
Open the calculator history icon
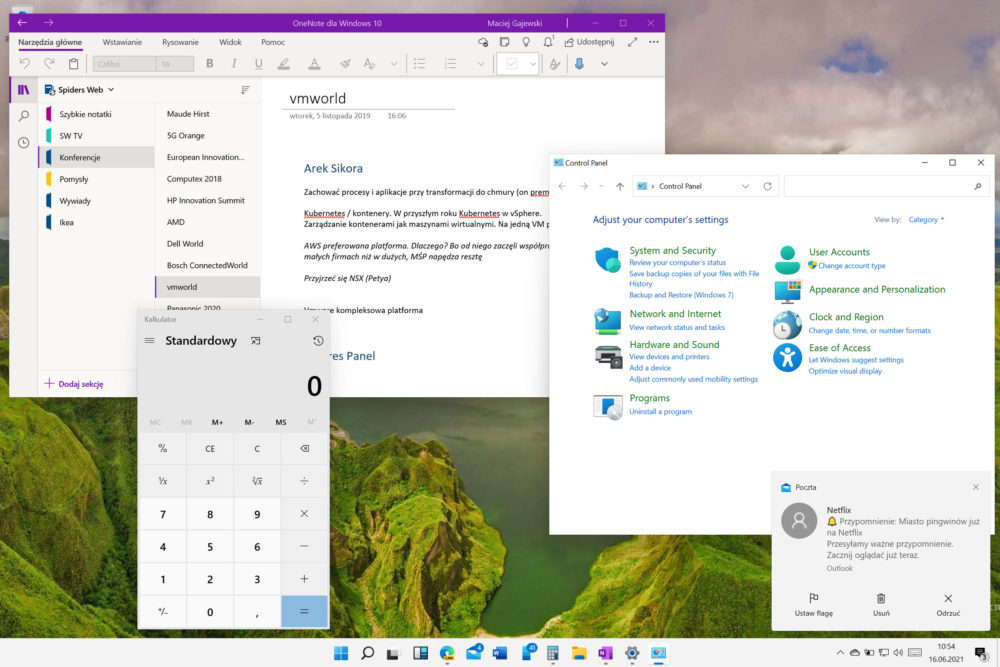click(x=318, y=341)
